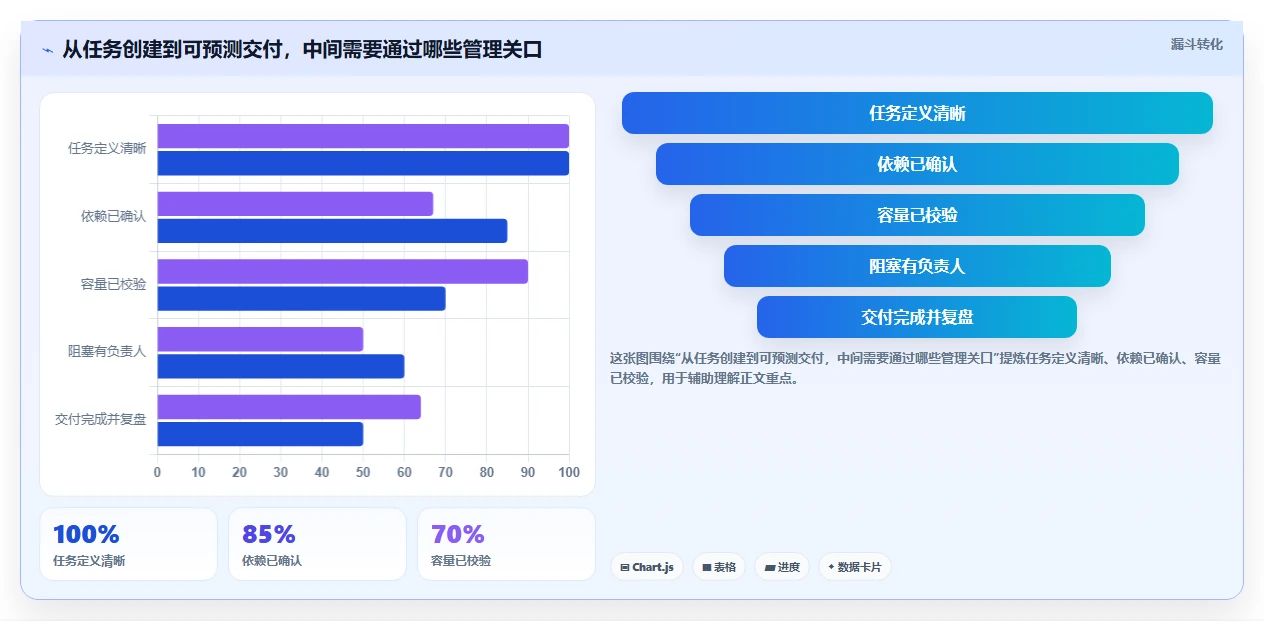Click the 进度 tag
Screen dimensions: 1264x621
(x=782, y=567)
